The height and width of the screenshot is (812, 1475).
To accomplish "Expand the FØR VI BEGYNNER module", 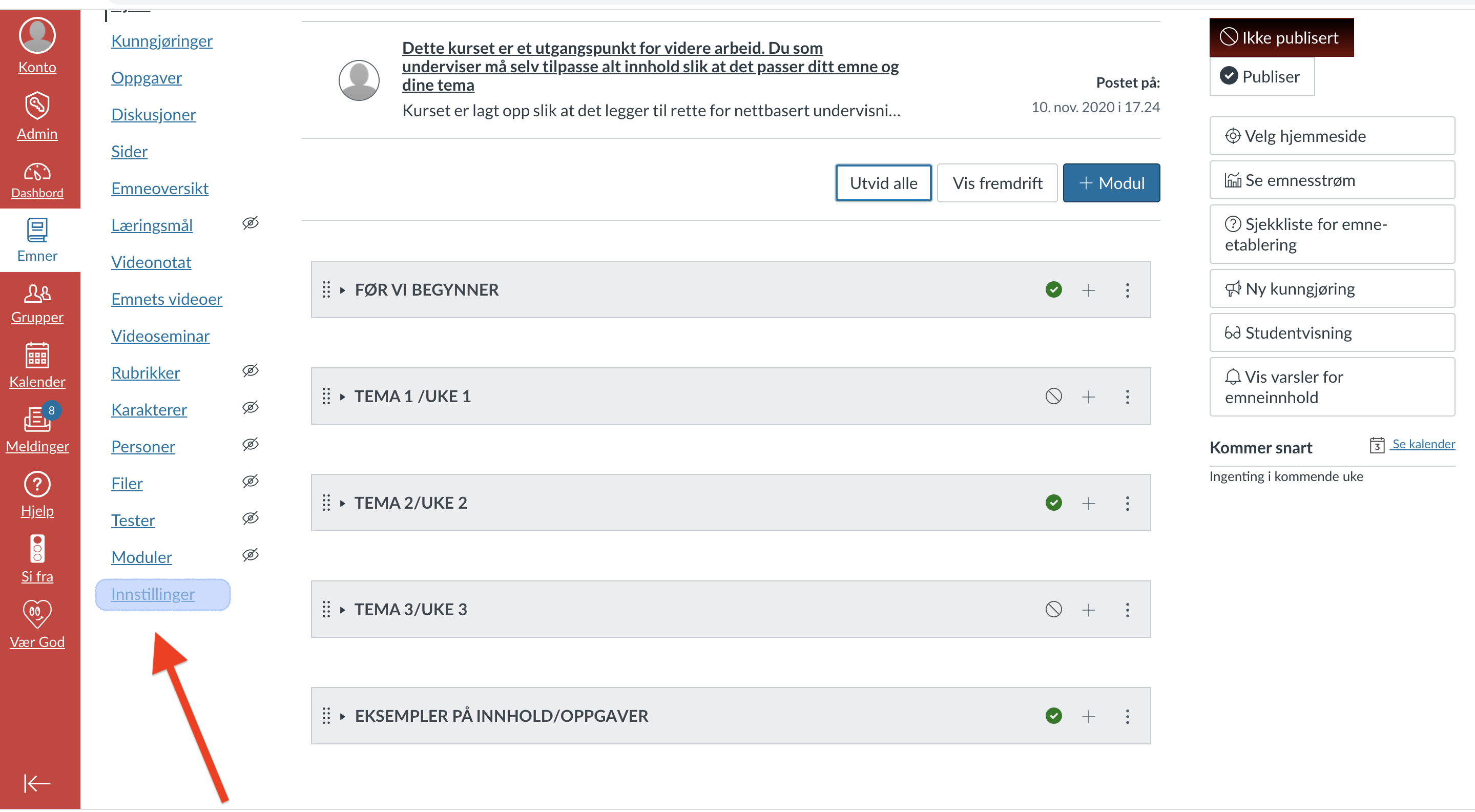I will pyautogui.click(x=342, y=290).
